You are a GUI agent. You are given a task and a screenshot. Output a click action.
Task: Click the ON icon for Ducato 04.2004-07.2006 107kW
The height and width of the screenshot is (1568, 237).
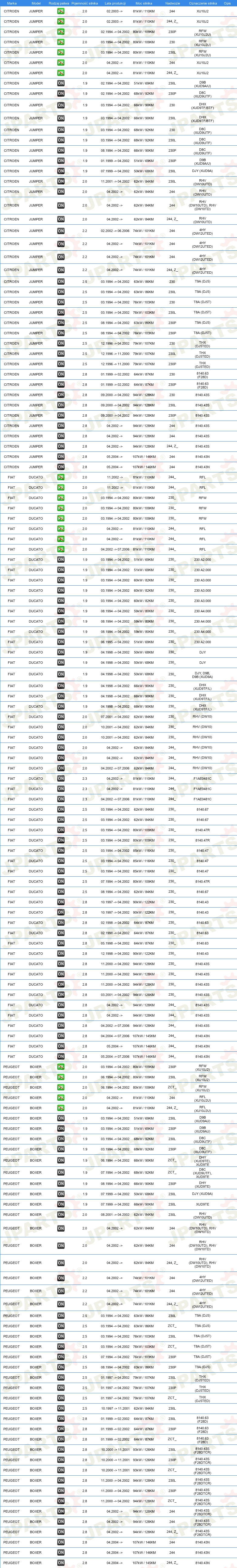(x=61, y=1036)
